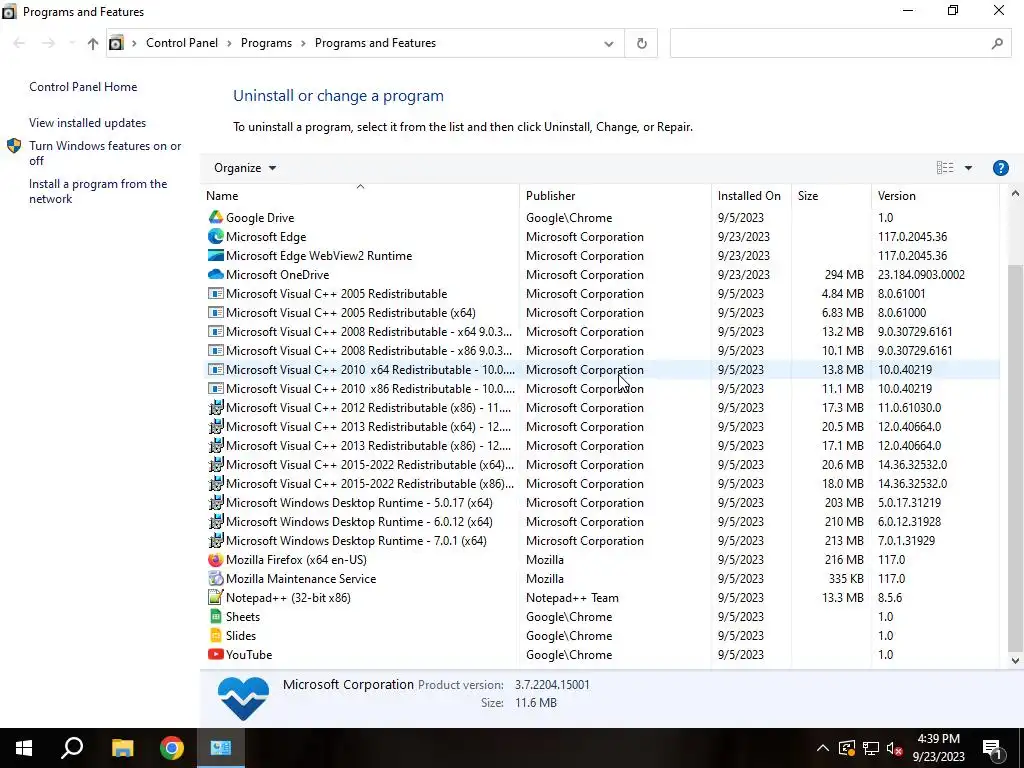1024x768 pixels.
Task: Click the YouTube app icon
Action: [216, 654]
